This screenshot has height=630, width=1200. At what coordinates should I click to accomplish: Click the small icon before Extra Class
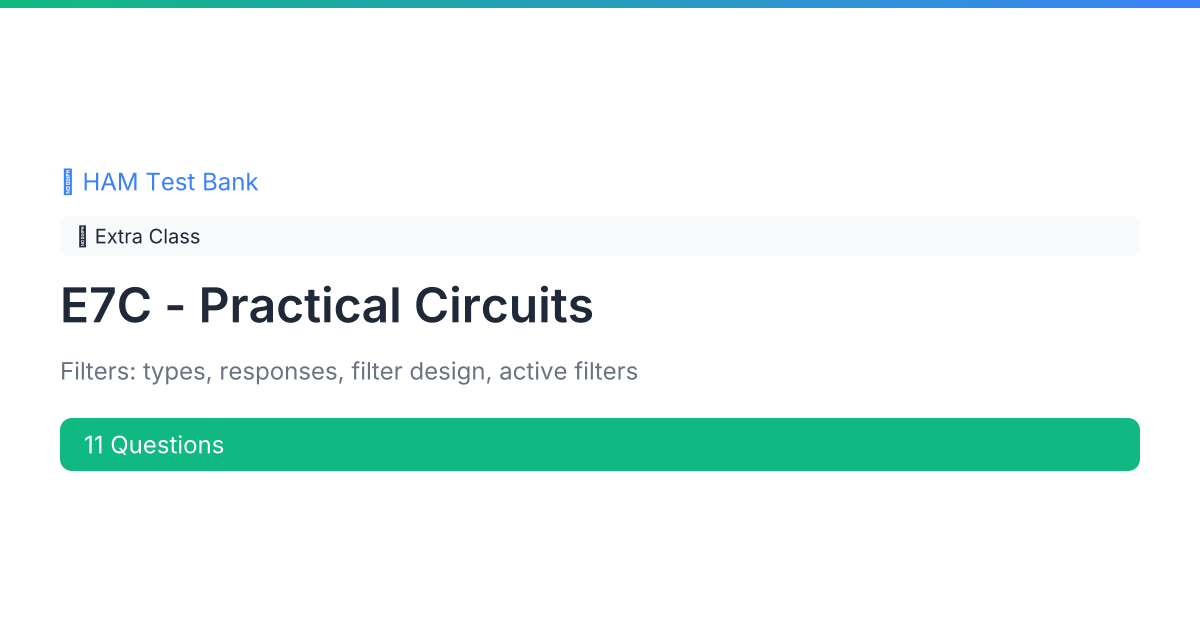[83, 237]
